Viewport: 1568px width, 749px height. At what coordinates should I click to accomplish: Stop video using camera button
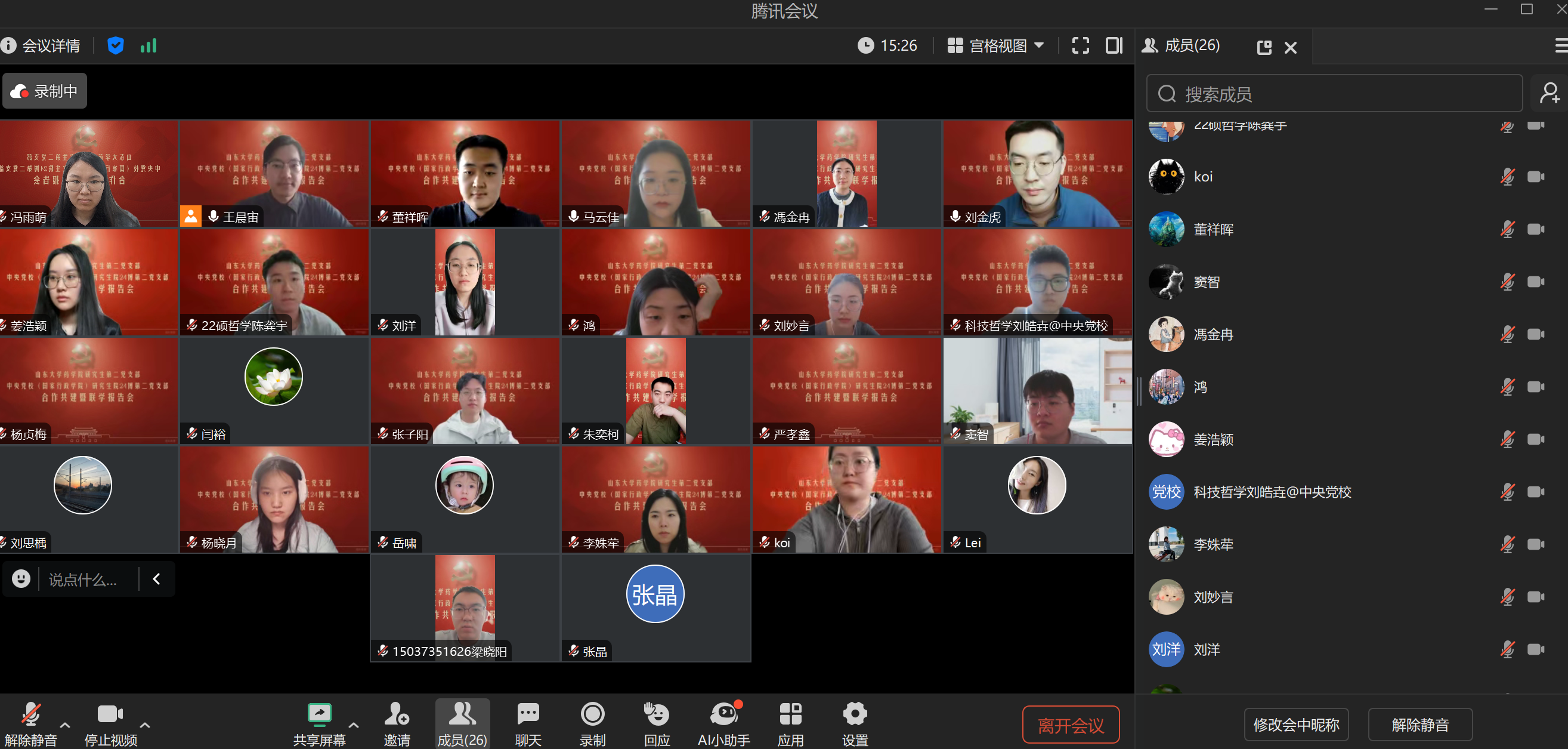pos(110,714)
